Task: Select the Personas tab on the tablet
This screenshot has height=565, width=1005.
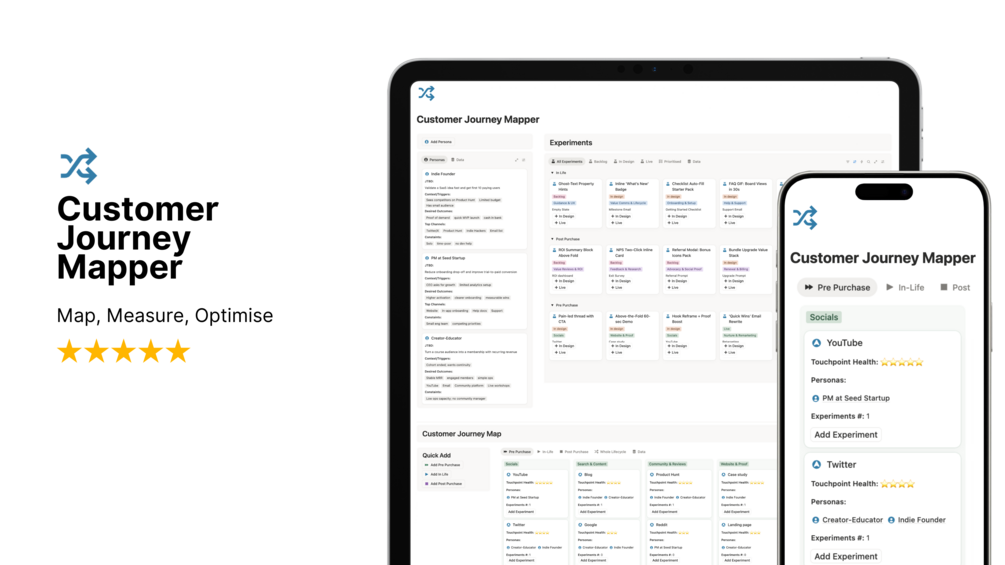Action: 435,160
